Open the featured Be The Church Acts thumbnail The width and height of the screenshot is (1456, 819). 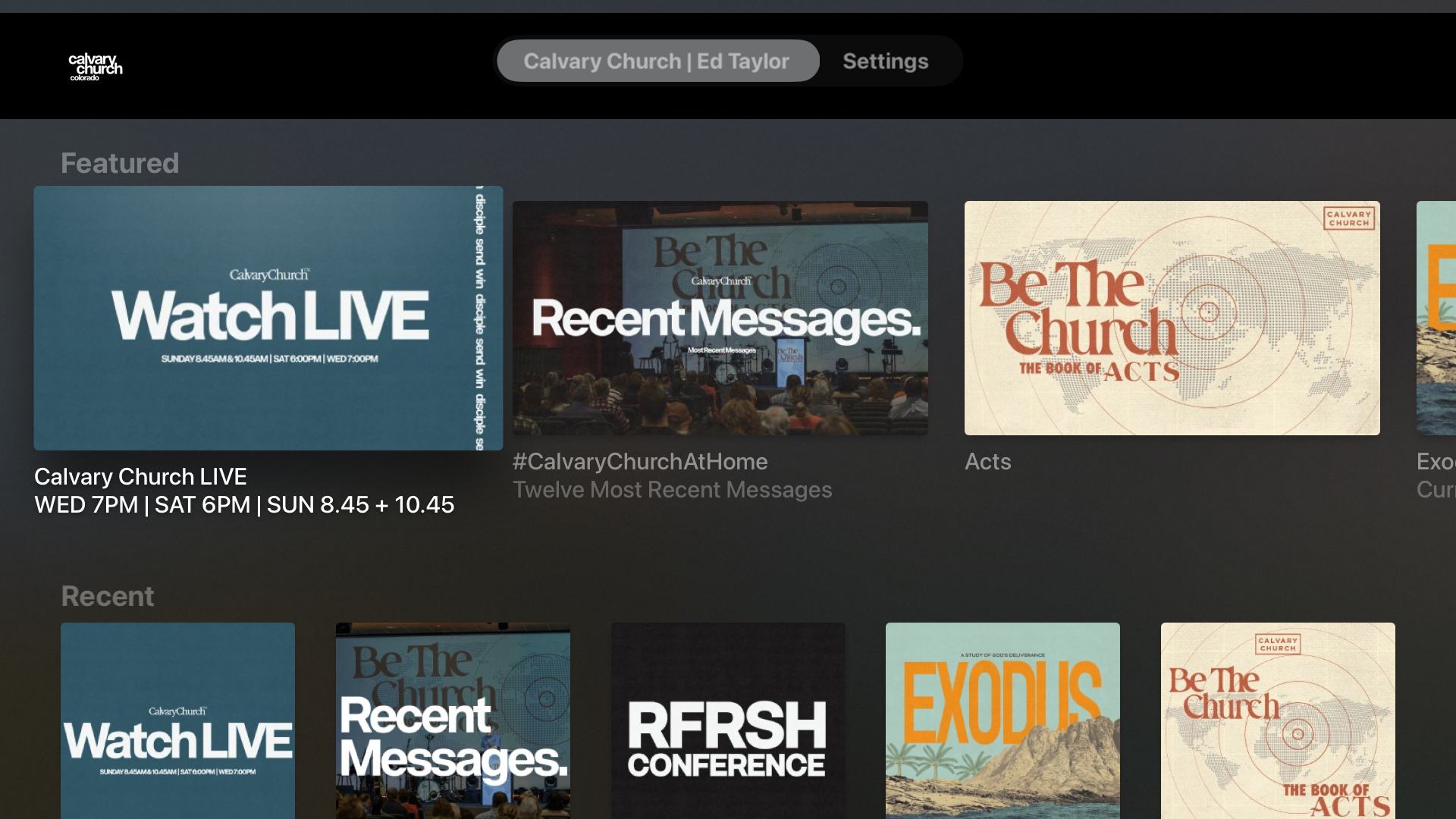(x=1172, y=318)
